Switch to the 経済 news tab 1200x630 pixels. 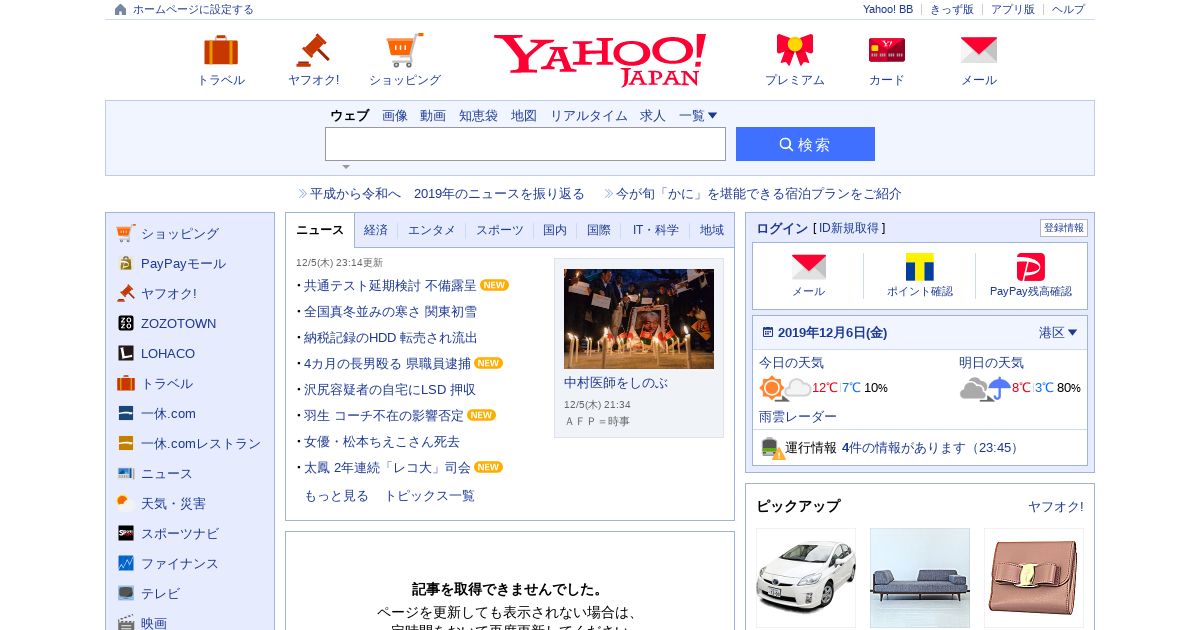(376, 230)
